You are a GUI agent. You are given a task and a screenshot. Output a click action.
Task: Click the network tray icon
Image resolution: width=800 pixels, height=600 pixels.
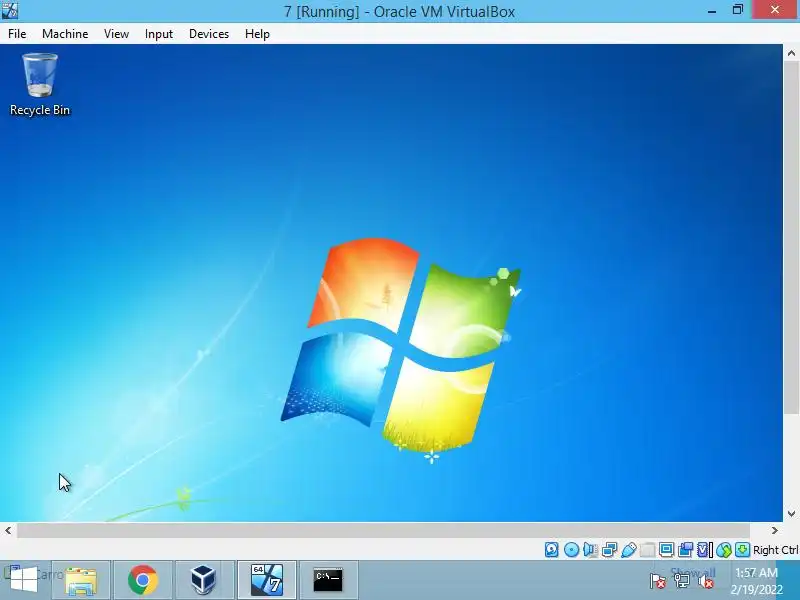tap(682, 581)
